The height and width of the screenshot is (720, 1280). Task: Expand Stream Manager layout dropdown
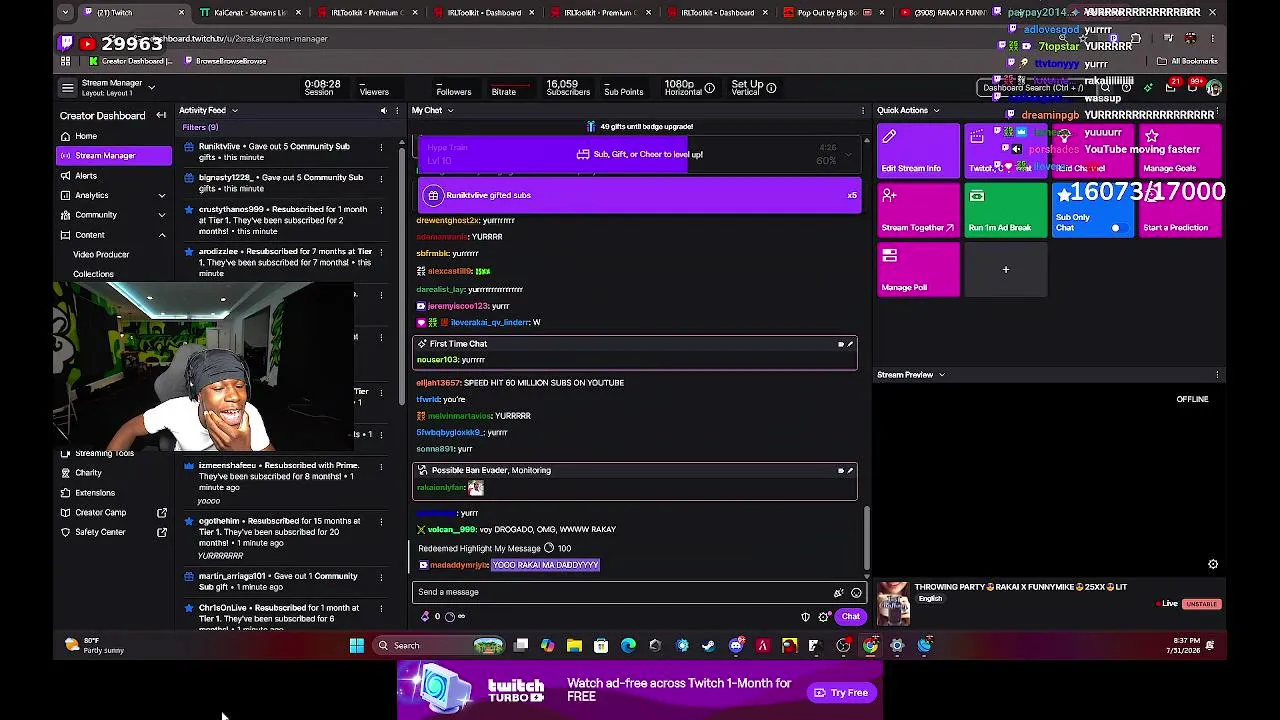click(152, 88)
